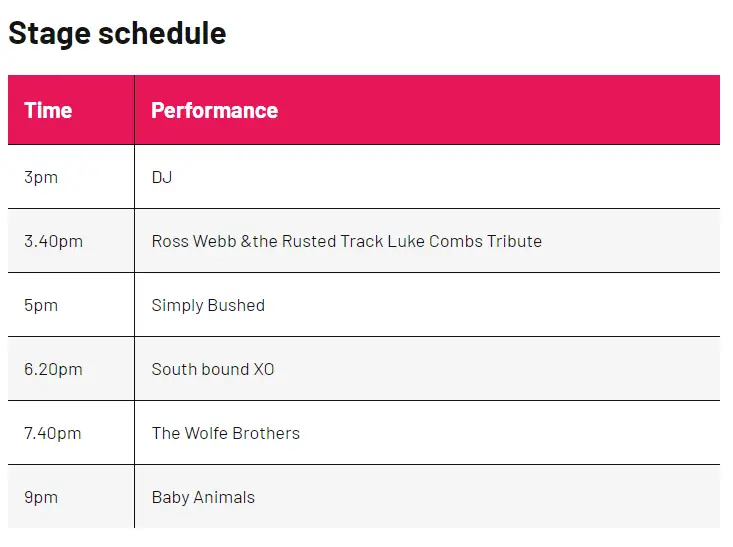Click the 3pm time cell

pyautogui.click(x=71, y=177)
